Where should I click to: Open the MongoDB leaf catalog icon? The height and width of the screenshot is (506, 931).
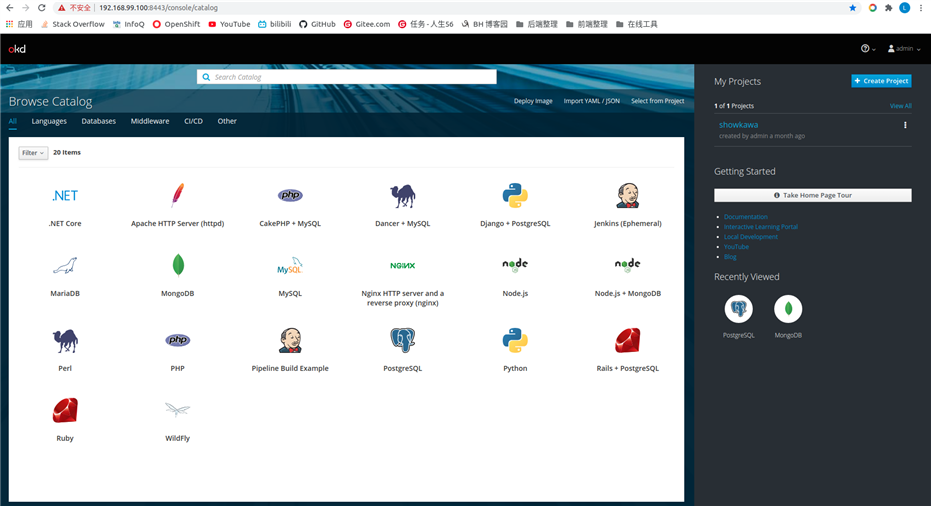tap(178, 265)
